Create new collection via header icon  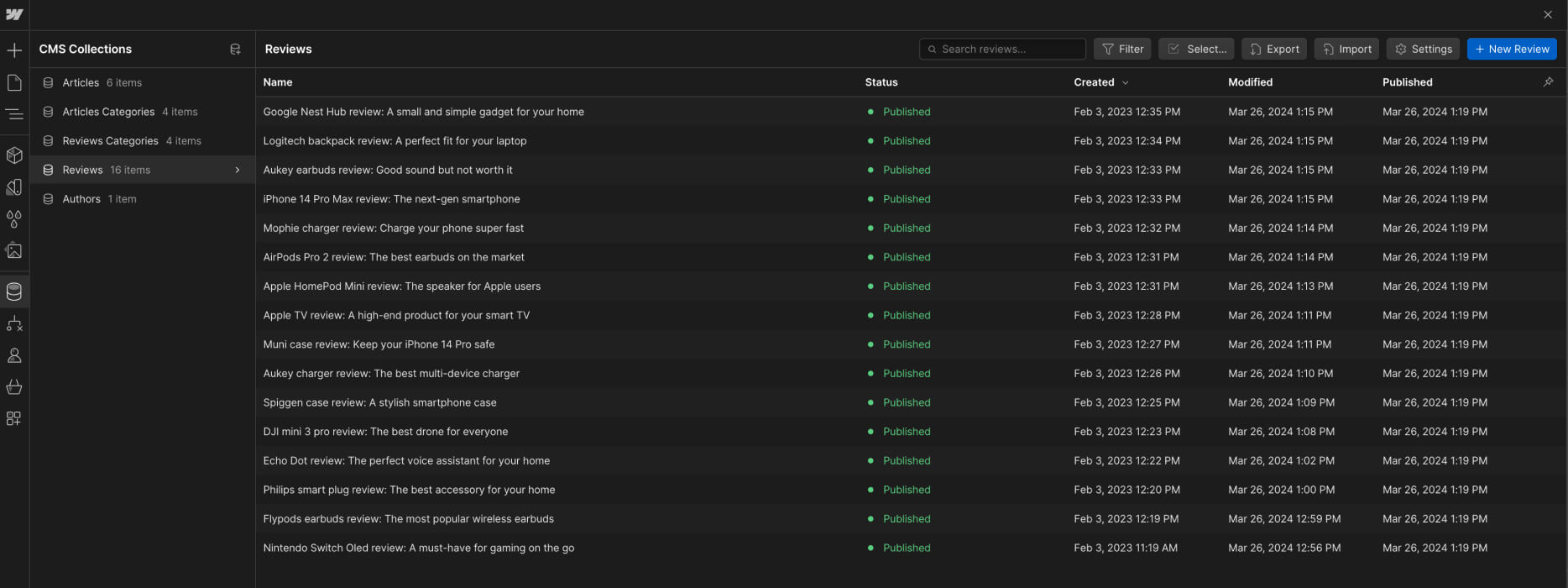[x=235, y=50]
